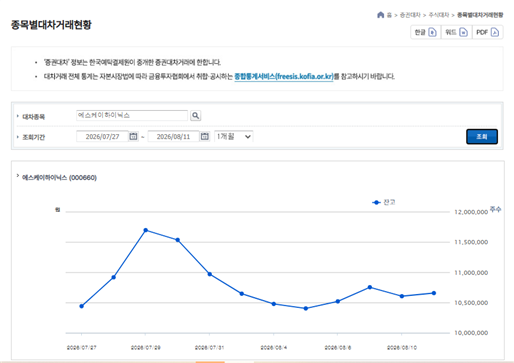The width and height of the screenshot is (514, 363).
Task: Open calendar for end date 2026/08/11
Action: [205, 136]
